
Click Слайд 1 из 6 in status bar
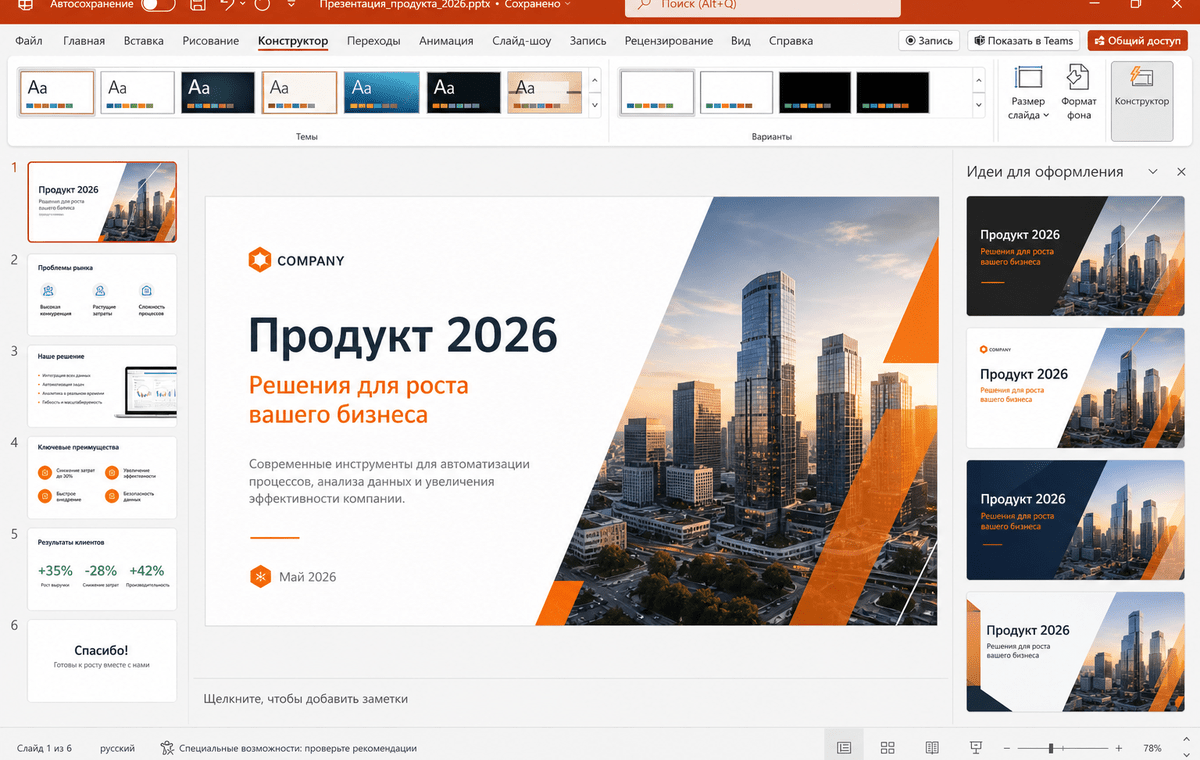44,748
